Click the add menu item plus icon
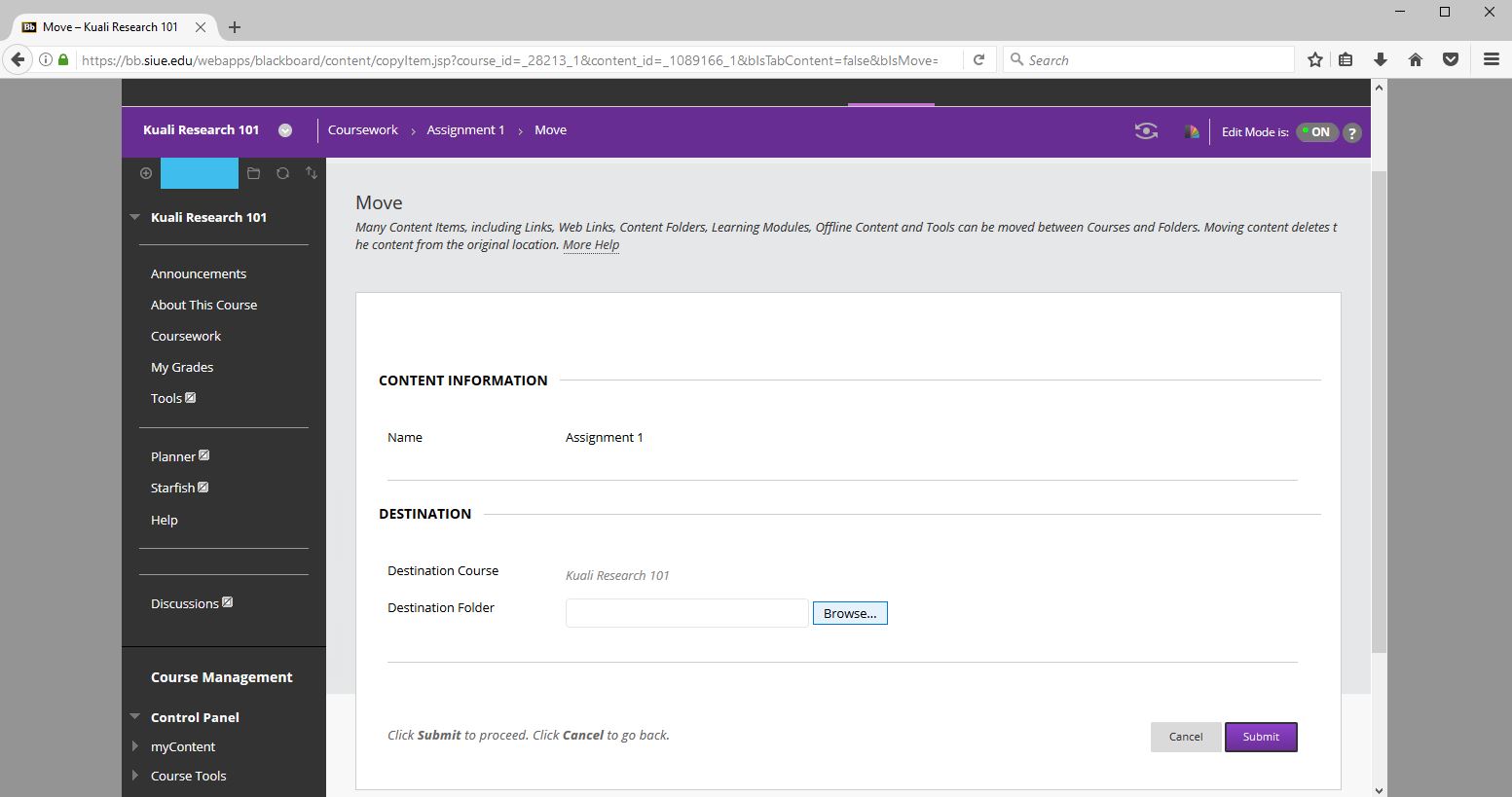Viewport: 1512px width, 797px height. pos(146,173)
